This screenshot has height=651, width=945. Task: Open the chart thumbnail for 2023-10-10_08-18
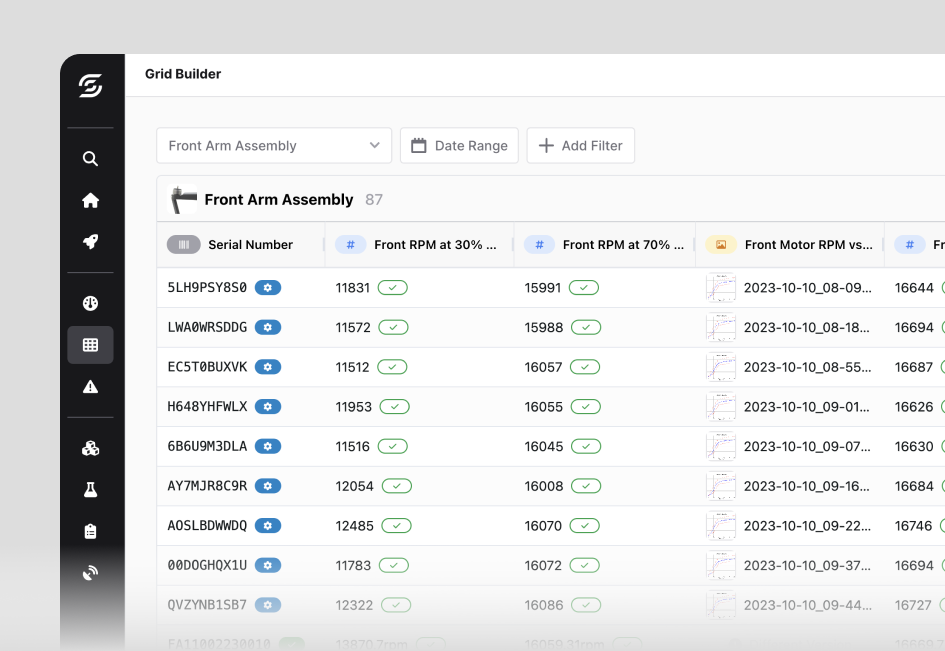click(x=720, y=328)
